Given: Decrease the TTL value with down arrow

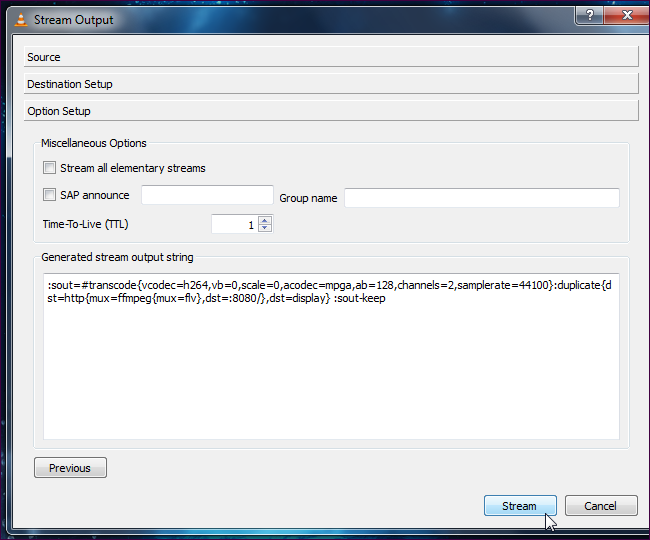Looking at the screenshot, I should click(265, 228).
